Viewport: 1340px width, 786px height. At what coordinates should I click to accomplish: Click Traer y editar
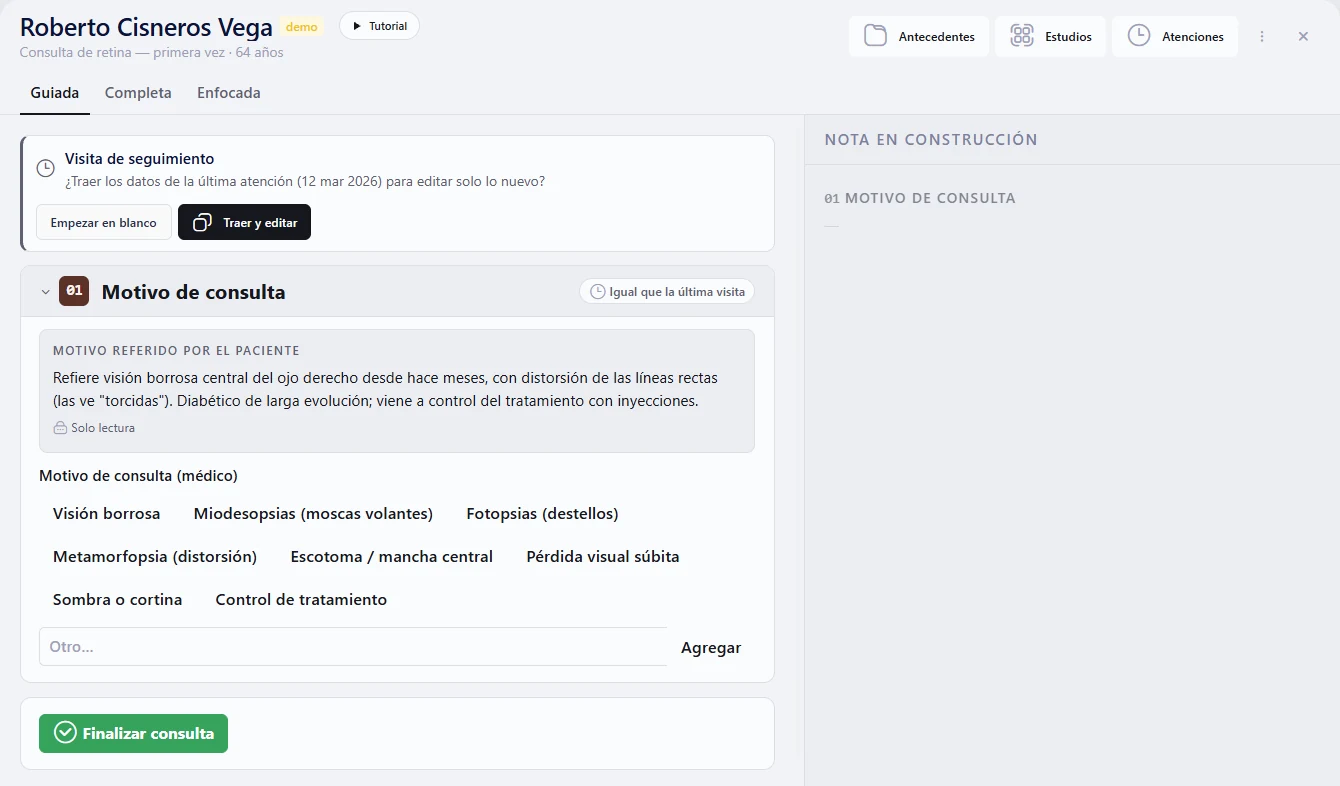(244, 222)
